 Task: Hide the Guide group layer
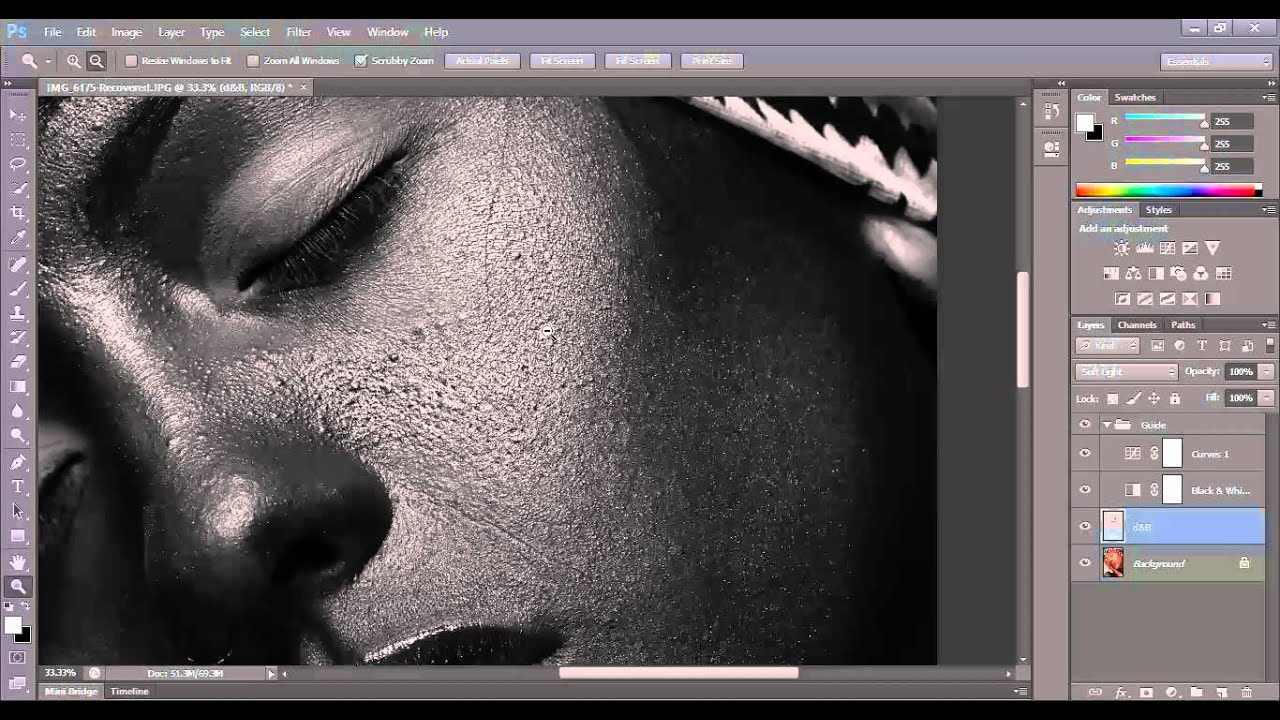(1085, 424)
